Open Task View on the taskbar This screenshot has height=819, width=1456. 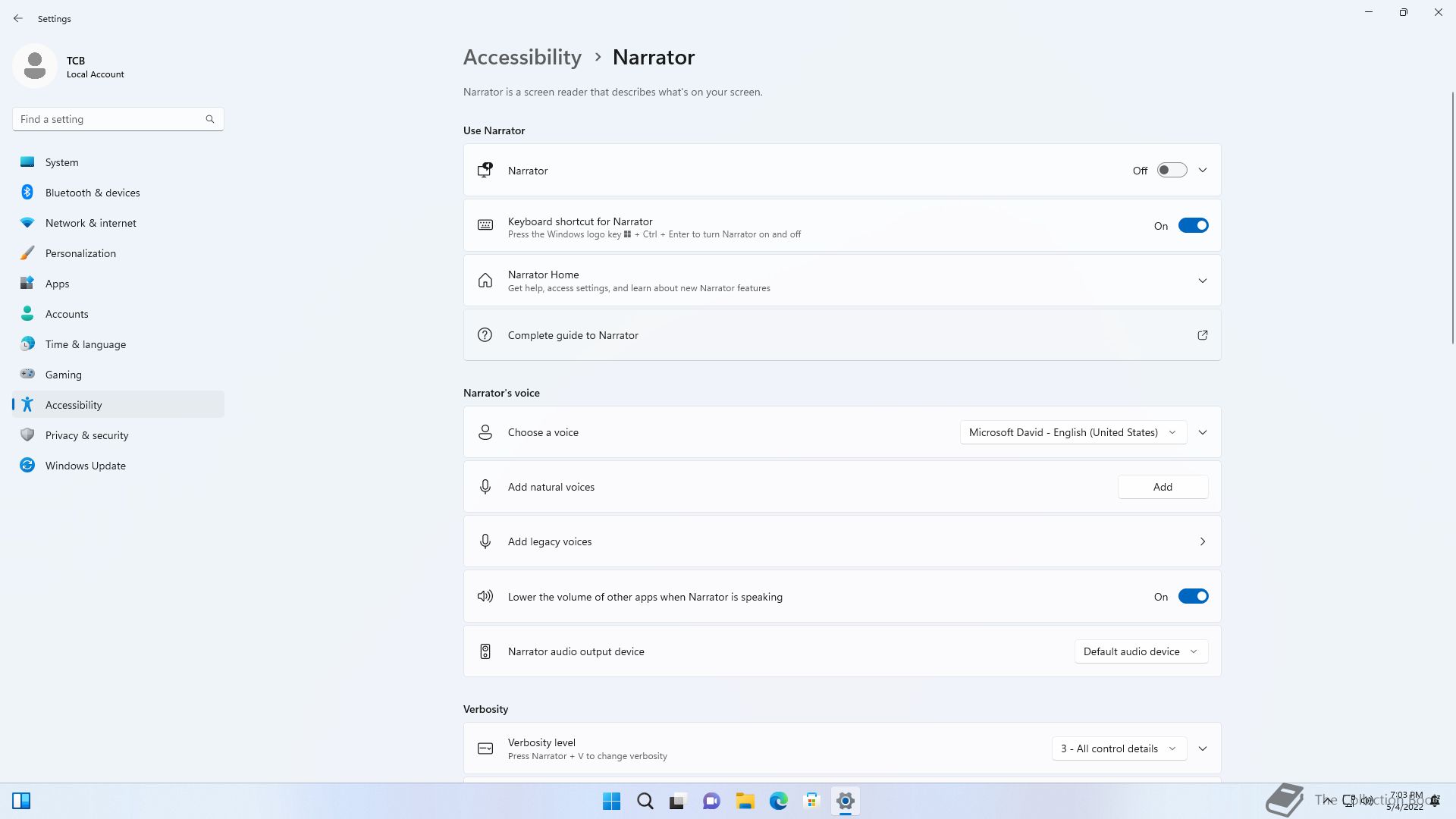coord(678,801)
